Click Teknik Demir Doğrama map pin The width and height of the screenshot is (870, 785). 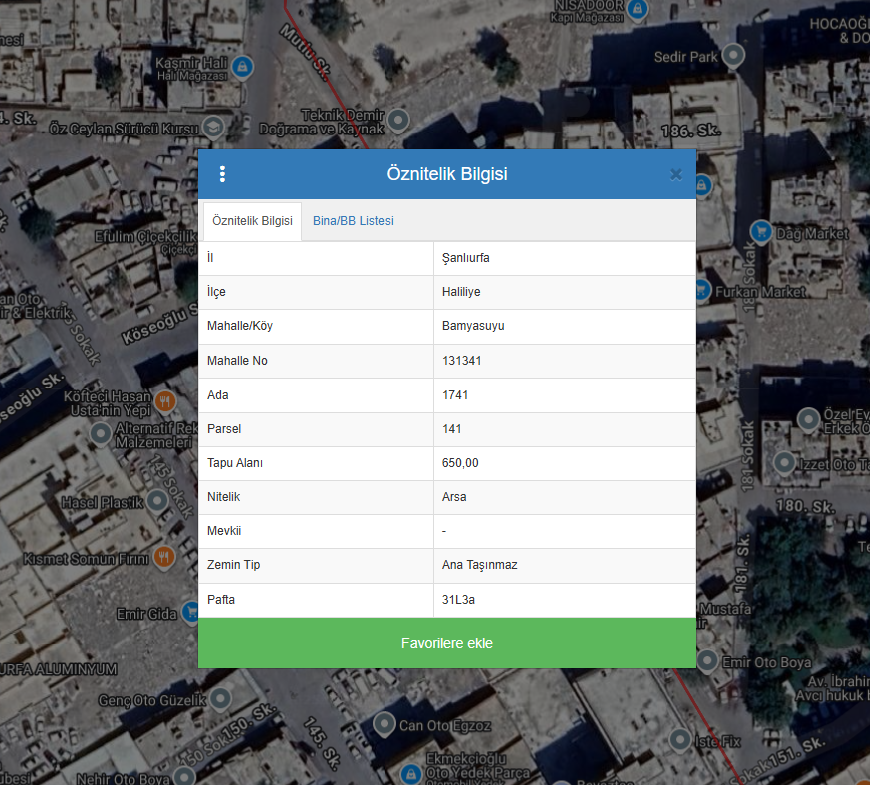tap(398, 121)
